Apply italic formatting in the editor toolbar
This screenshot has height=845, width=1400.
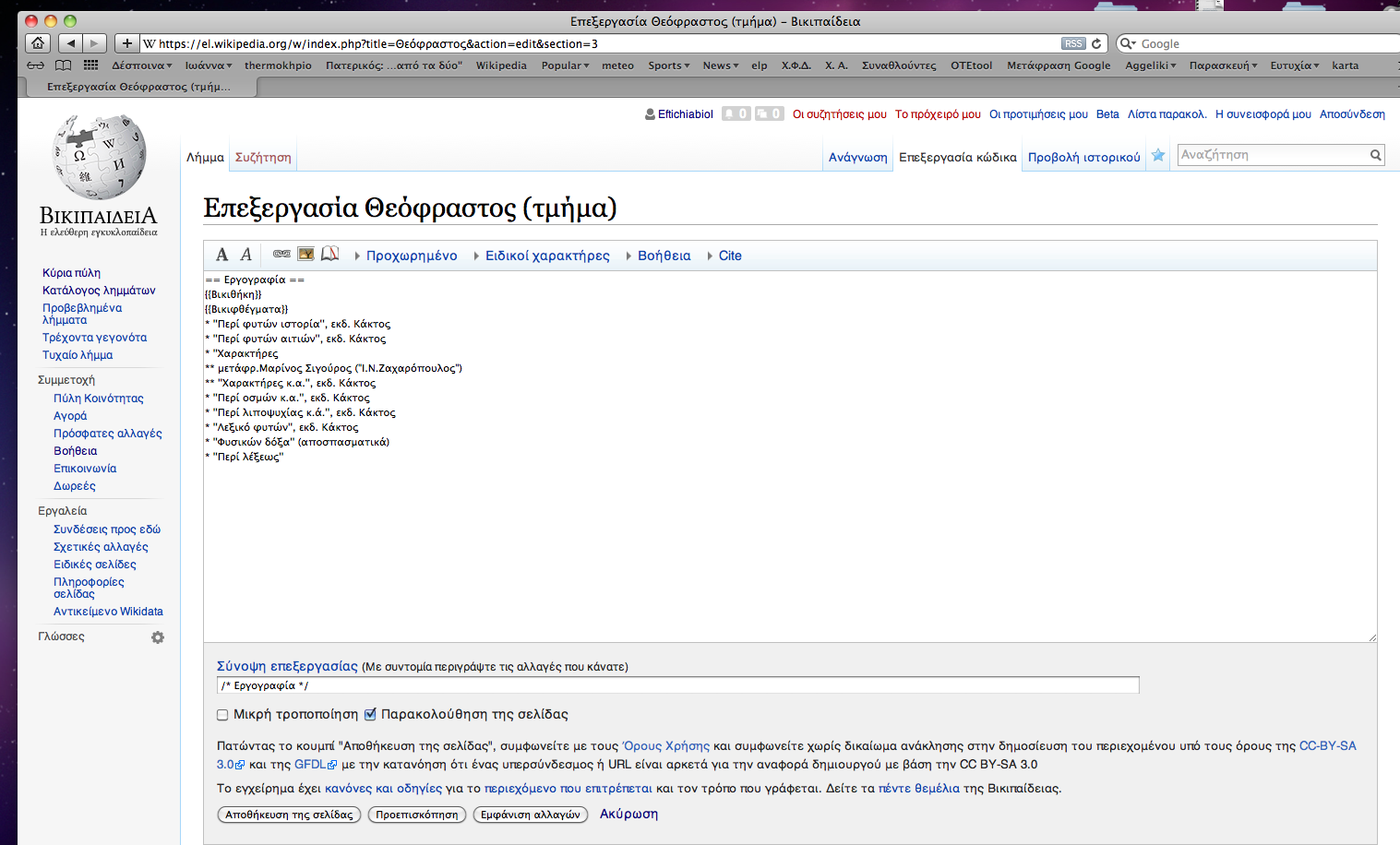(x=245, y=256)
